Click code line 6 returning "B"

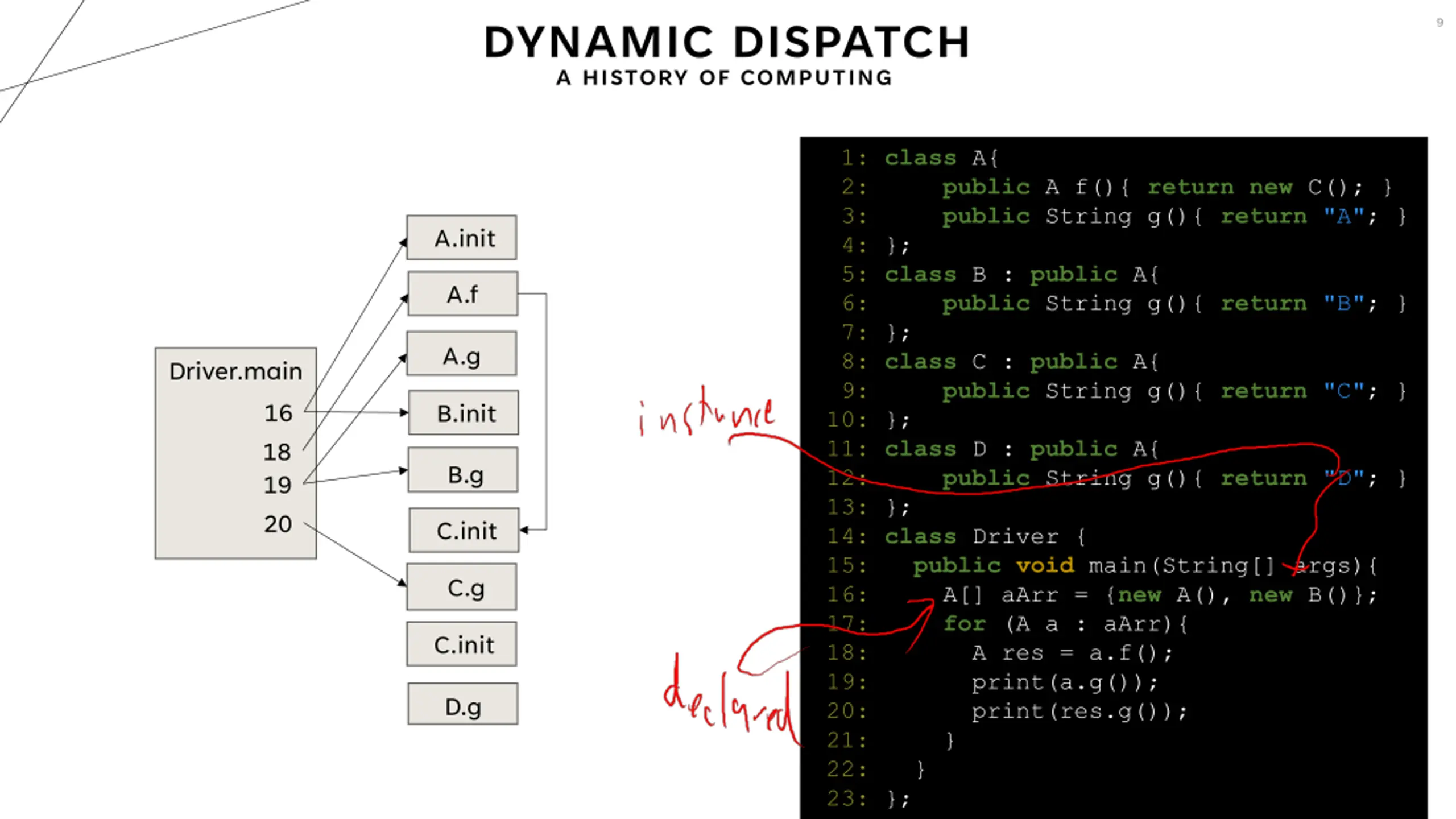[1124, 304]
